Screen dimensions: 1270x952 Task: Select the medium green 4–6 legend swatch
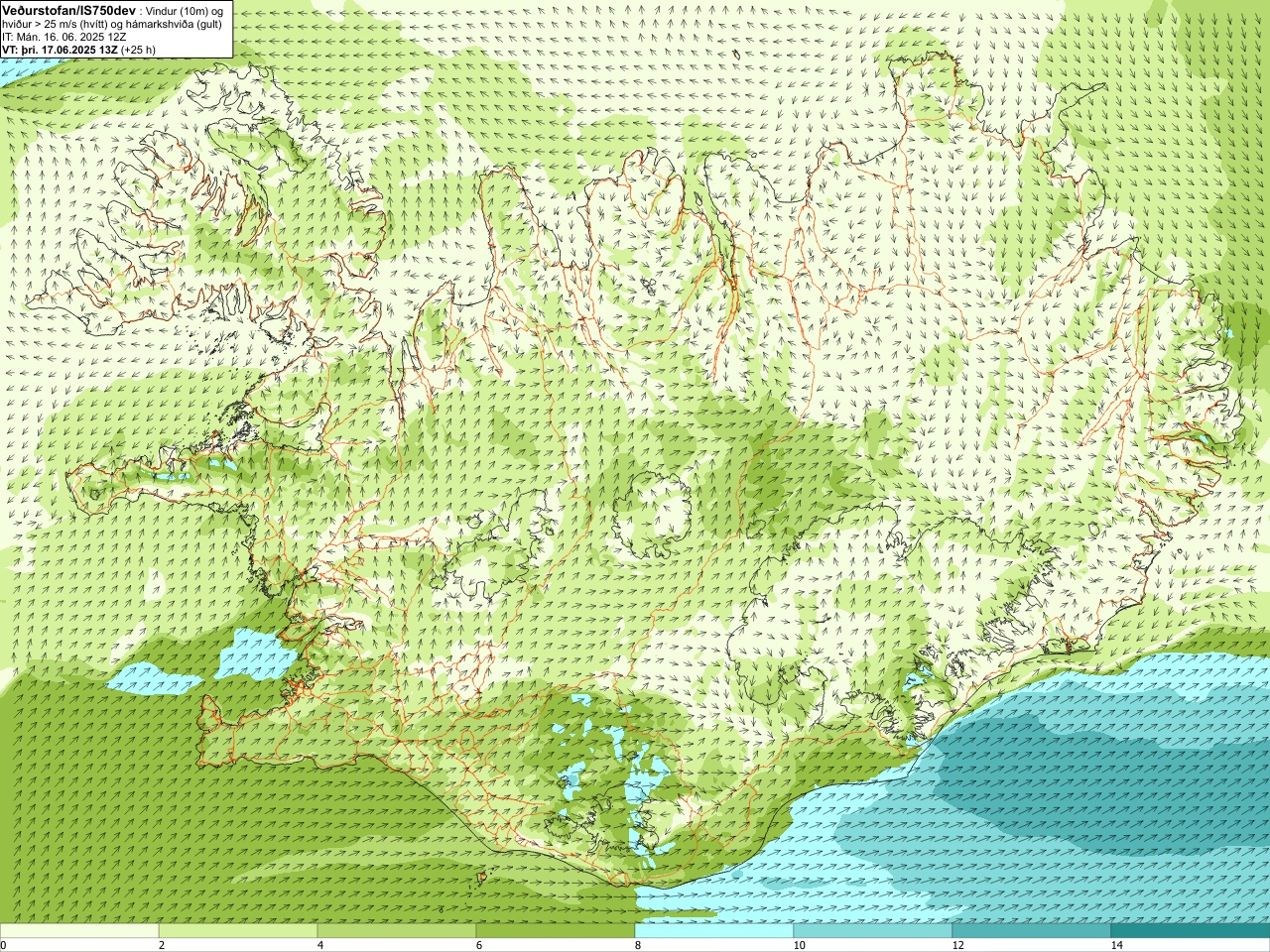tap(397, 931)
